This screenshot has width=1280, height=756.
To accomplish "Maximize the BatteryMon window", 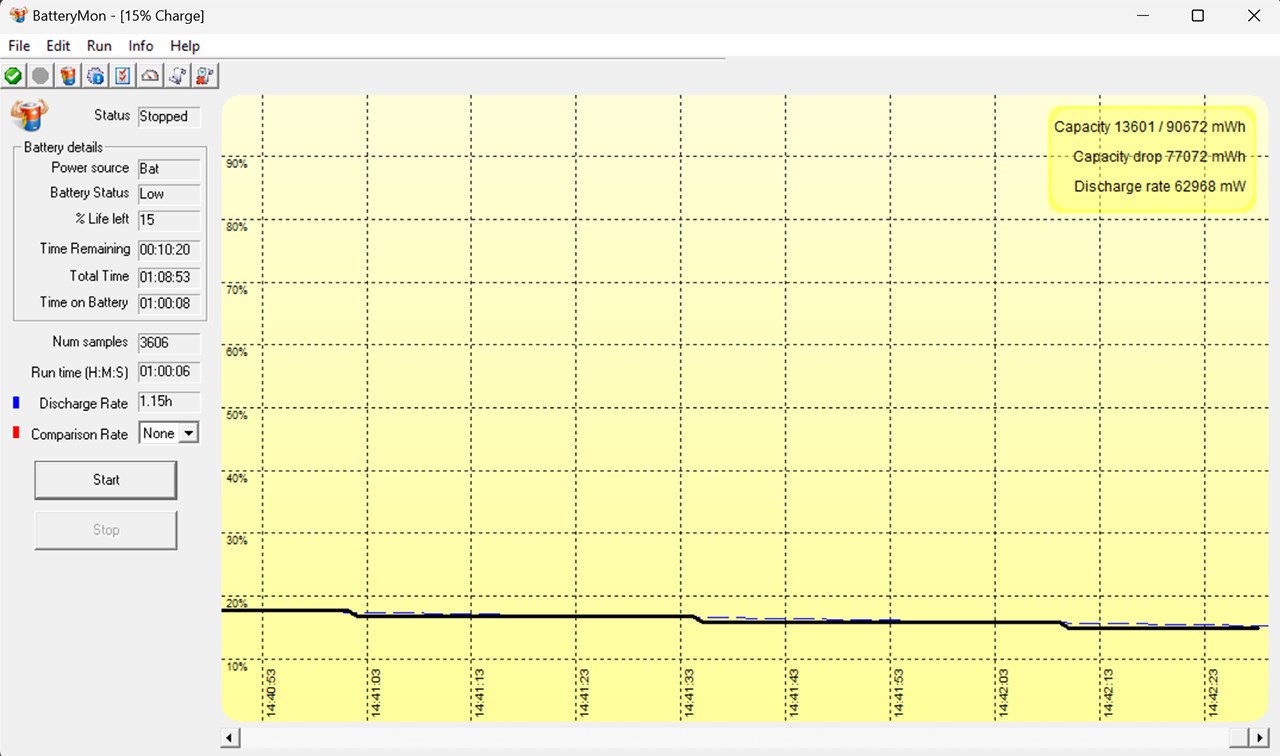I will tap(1197, 16).
